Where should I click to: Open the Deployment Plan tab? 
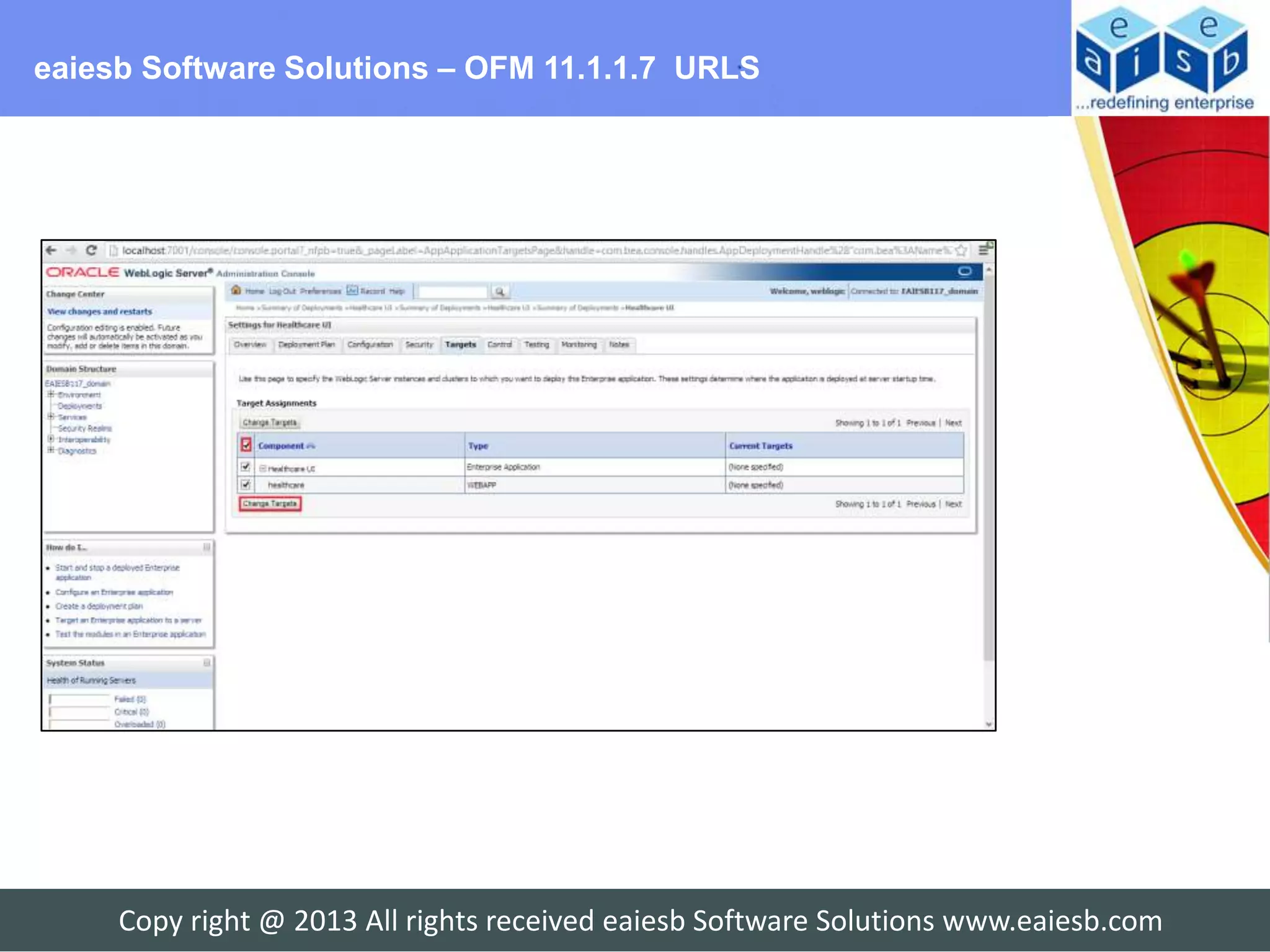click(306, 345)
